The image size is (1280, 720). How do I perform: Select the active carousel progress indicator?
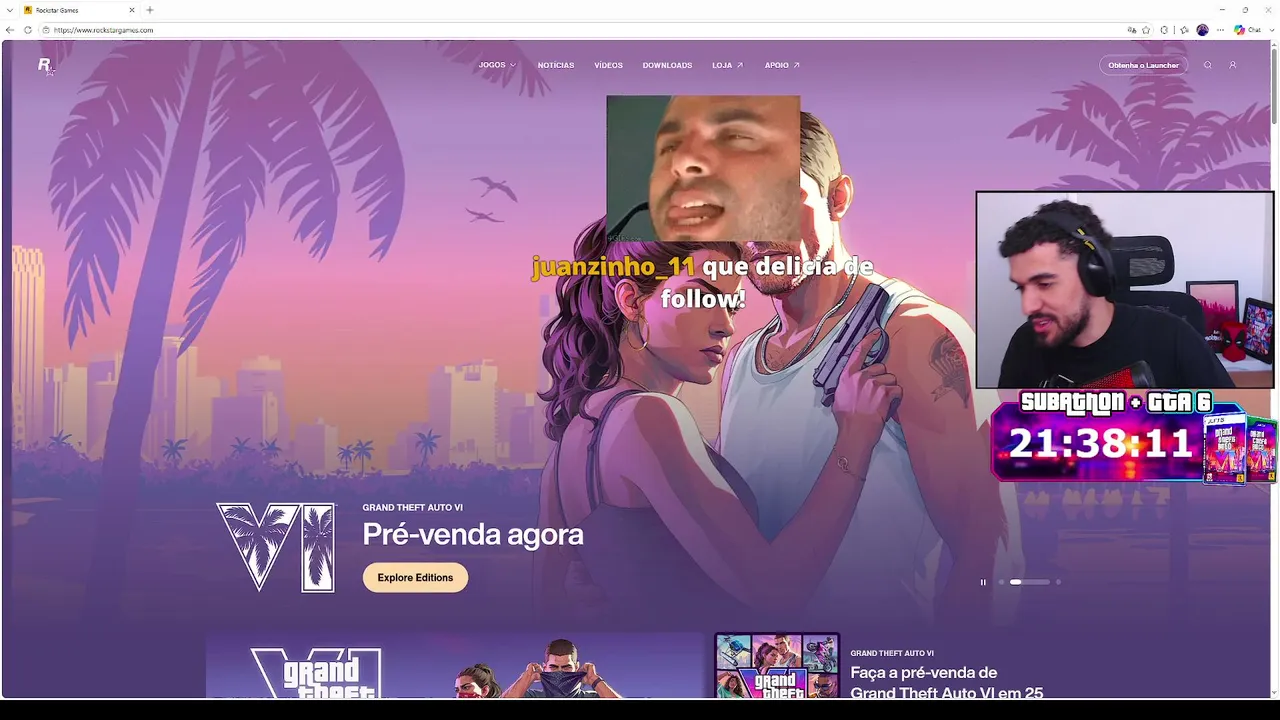[x=1029, y=582]
